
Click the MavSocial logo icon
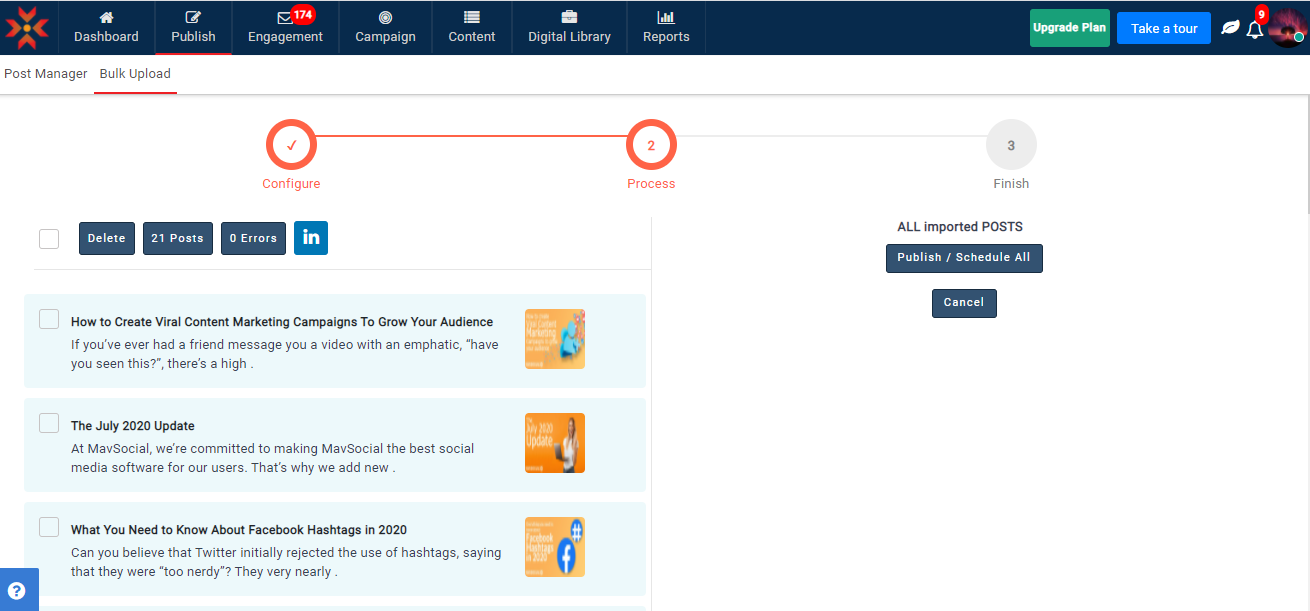pyautogui.click(x=27, y=28)
